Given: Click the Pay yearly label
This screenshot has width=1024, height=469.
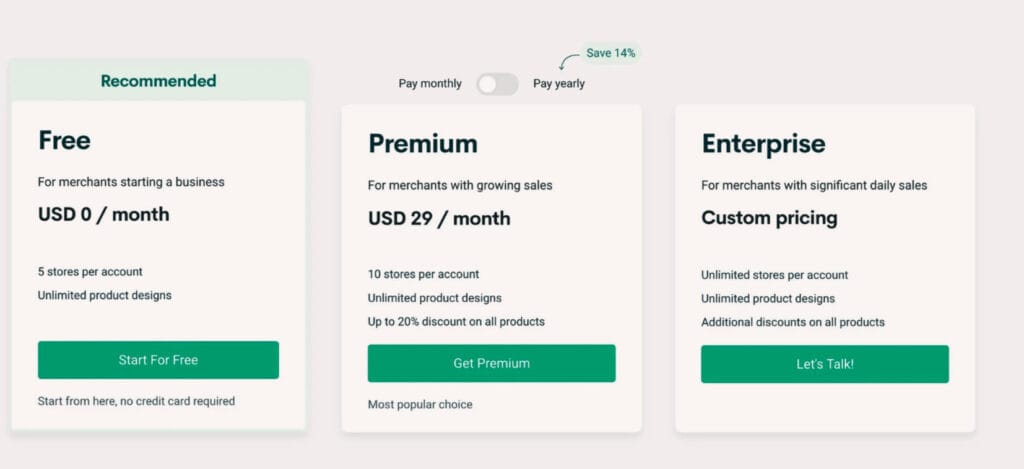Looking at the screenshot, I should point(559,84).
